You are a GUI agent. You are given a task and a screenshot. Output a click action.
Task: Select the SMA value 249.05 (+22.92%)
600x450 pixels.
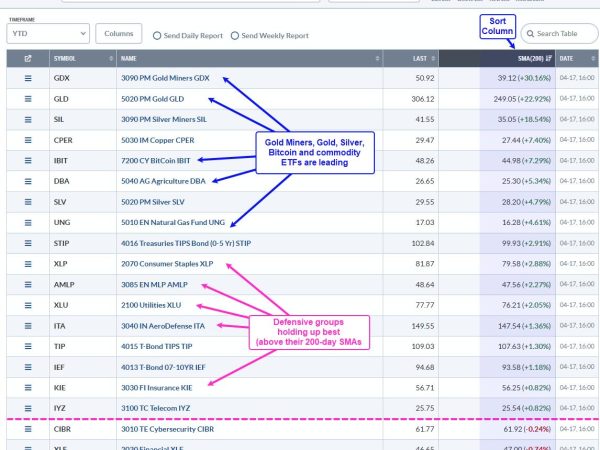(x=522, y=99)
